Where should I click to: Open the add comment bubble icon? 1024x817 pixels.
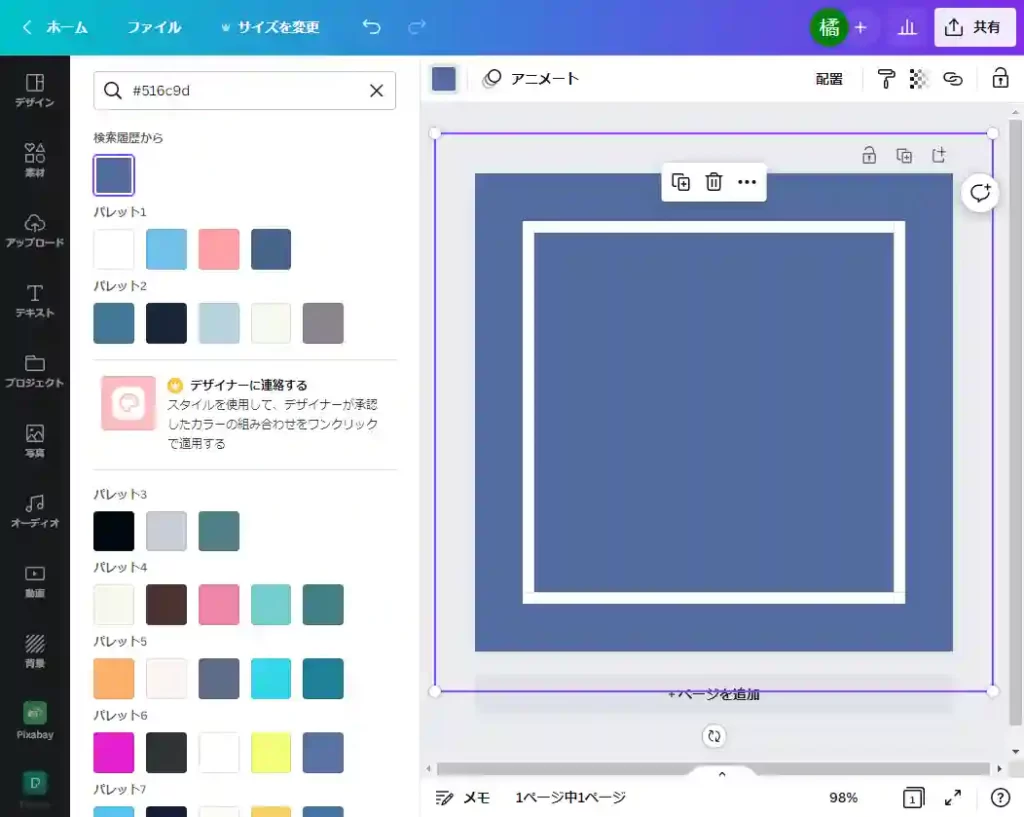pyautogui.click(x=980, y=193)
